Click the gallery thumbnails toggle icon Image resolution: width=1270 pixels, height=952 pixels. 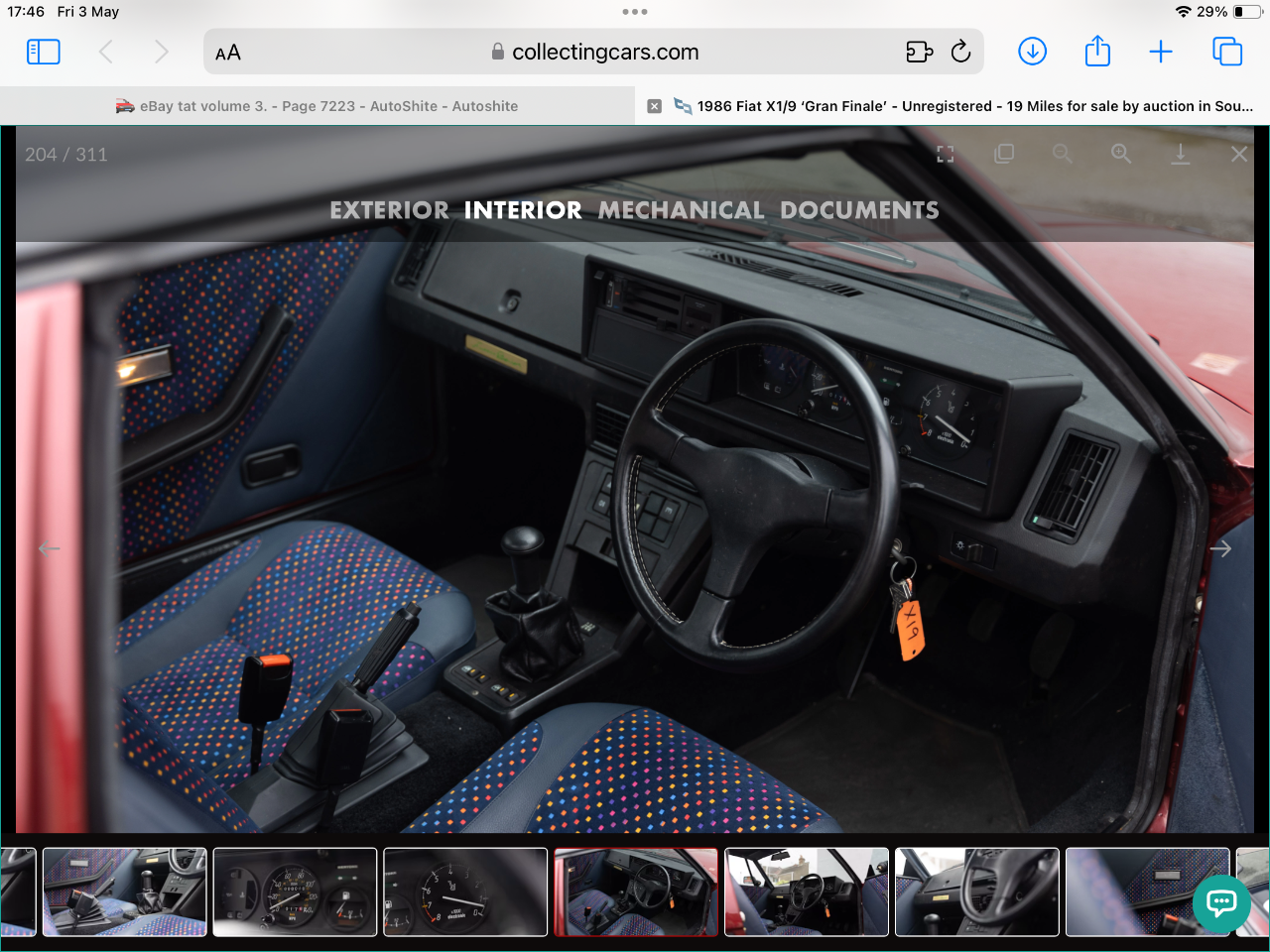coord(1004,154)
